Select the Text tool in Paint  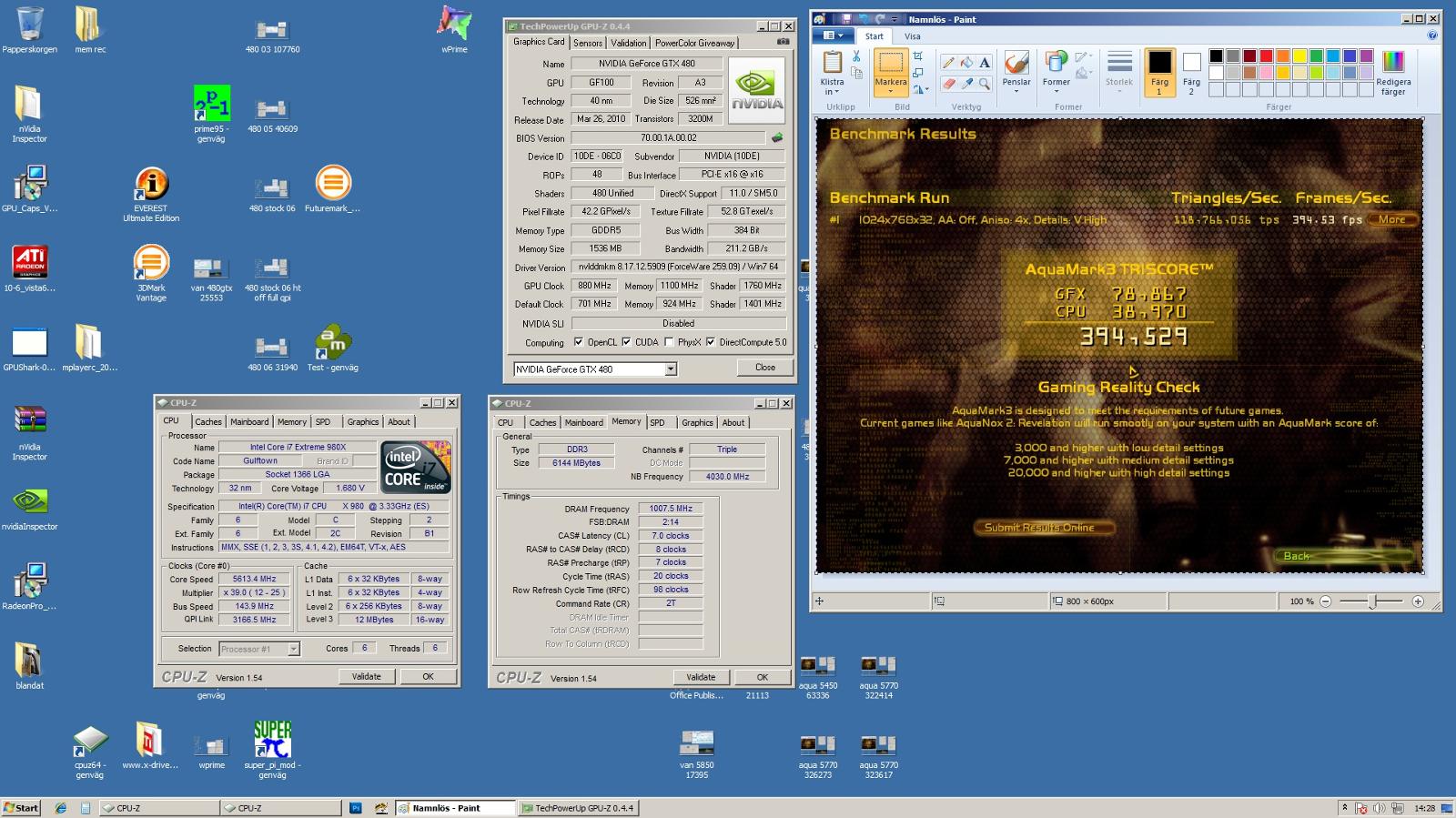click(x=985, y=63)
